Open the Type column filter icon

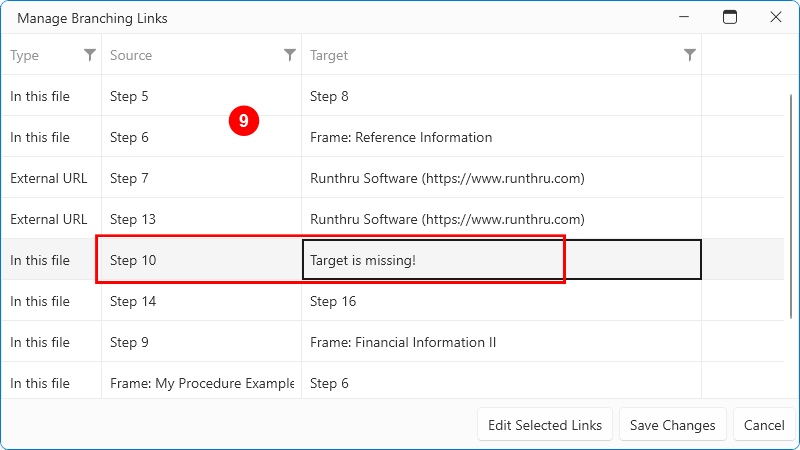(x=90, y=55)
